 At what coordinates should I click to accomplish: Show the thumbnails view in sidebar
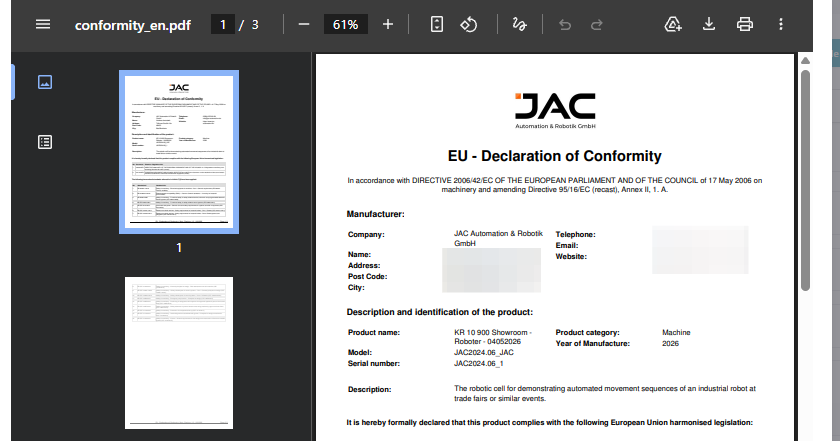pos(45,82)
